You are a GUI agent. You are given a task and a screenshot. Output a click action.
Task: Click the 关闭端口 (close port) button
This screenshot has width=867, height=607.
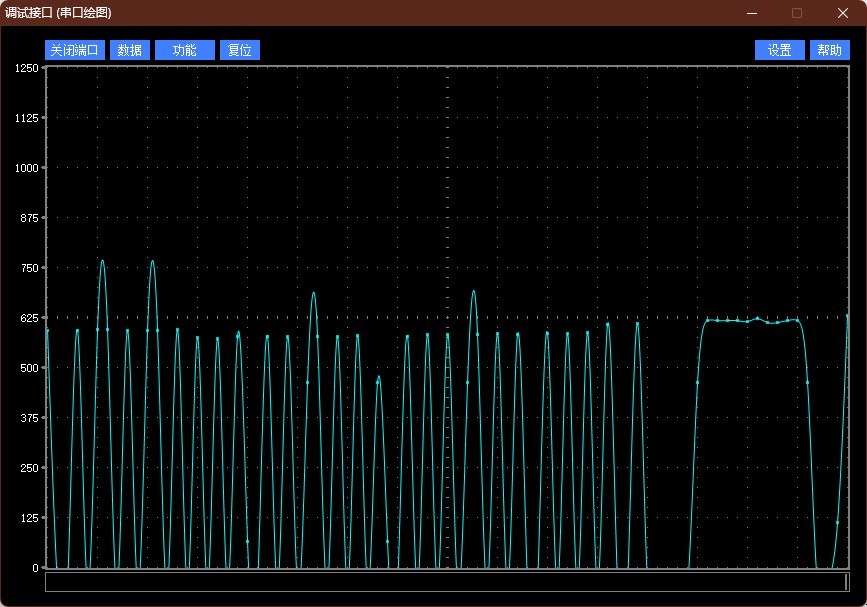(x=75, y=50)
